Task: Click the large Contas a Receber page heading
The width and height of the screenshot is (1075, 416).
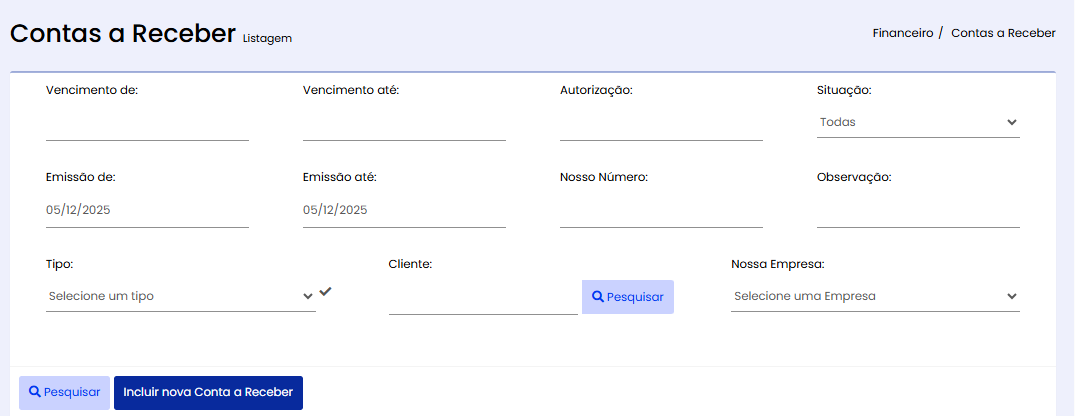Action: 123,33
